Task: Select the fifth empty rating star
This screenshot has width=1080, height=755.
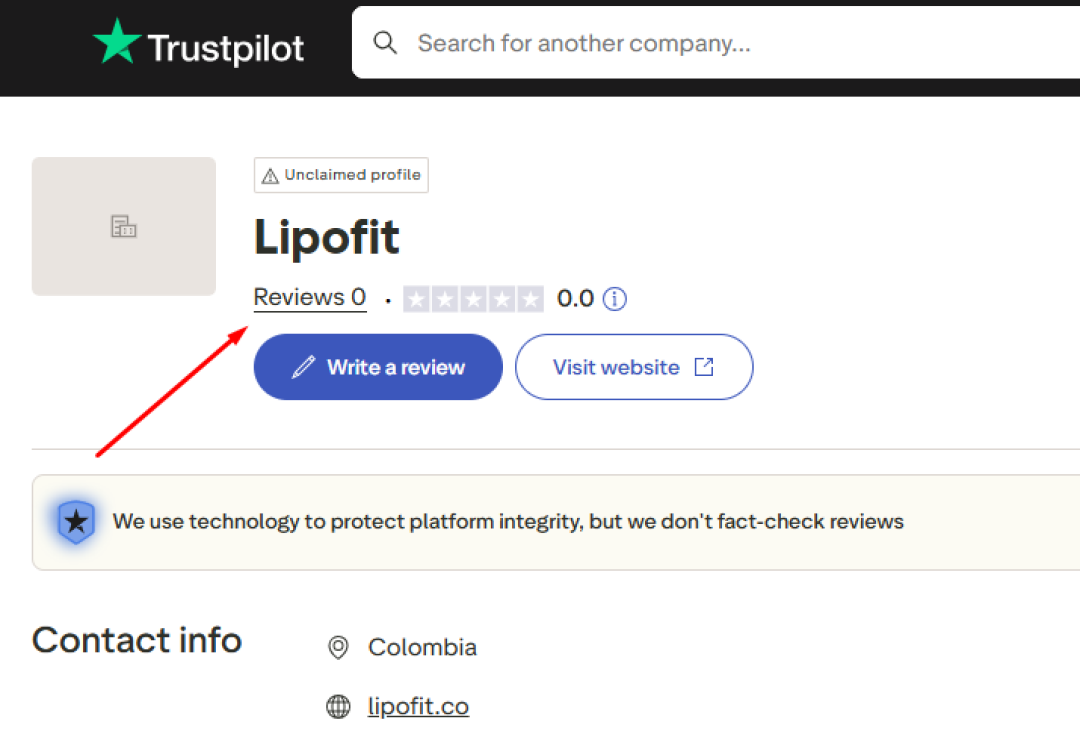Action: (x=531, y=298)
